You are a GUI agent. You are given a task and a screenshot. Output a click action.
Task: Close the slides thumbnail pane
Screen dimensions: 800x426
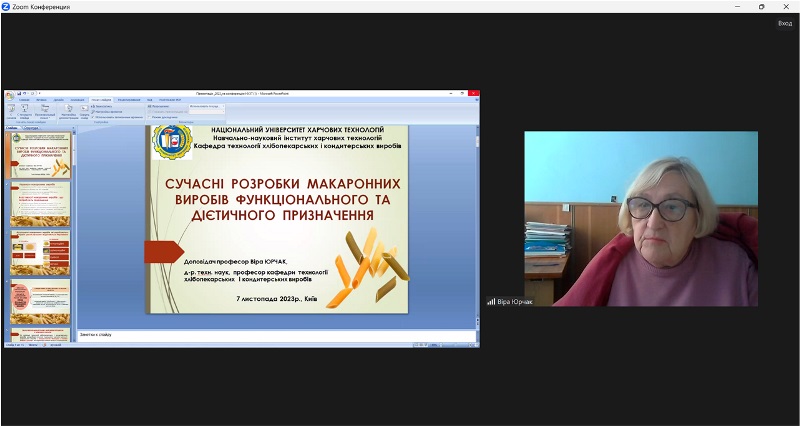pyautogui.click(x=73, y=128)
